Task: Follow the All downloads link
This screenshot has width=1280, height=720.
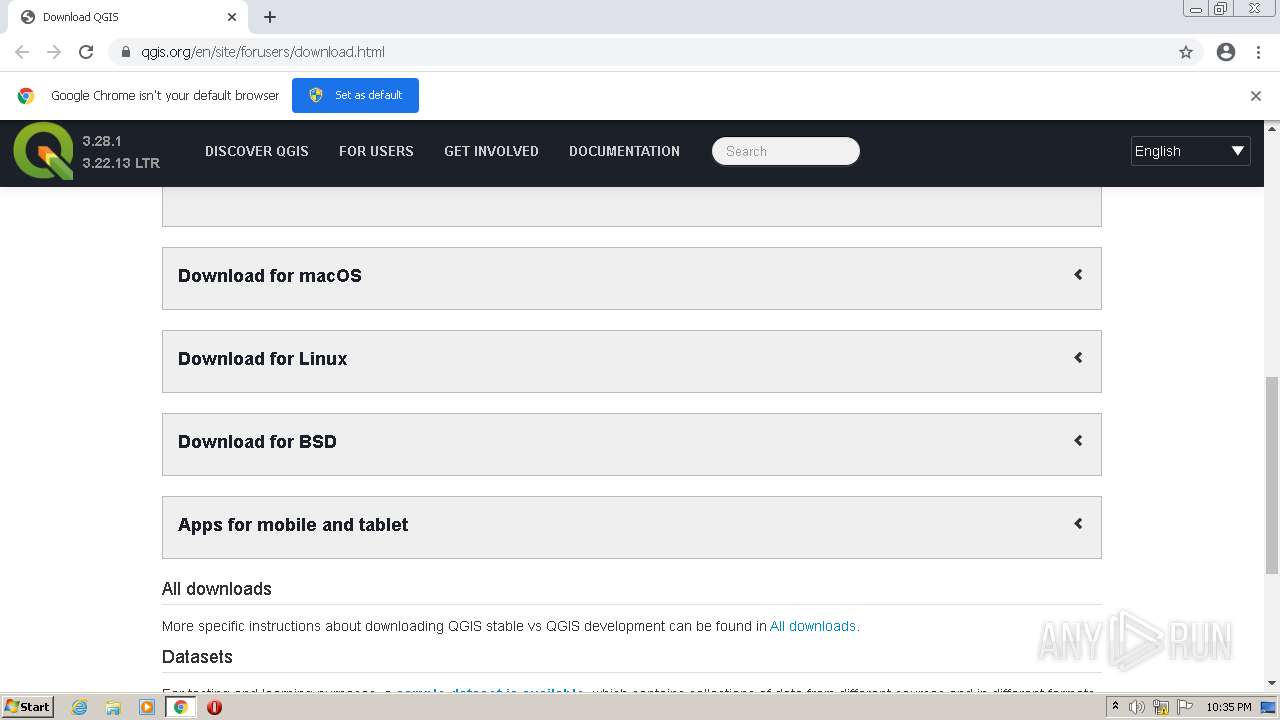Action: pyautogui.click(x=813, y=626)
